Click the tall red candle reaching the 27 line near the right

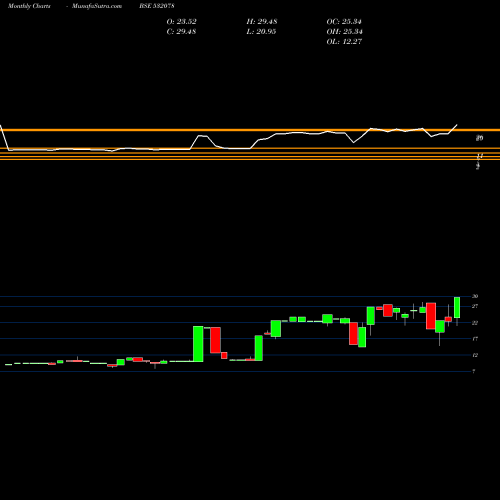point(431,316)
